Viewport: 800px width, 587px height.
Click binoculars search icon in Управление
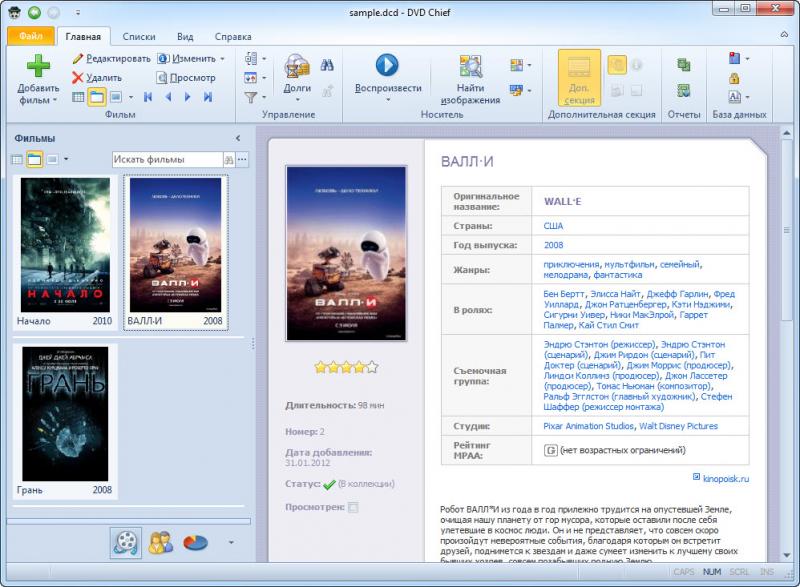click(x=327, y=65)
